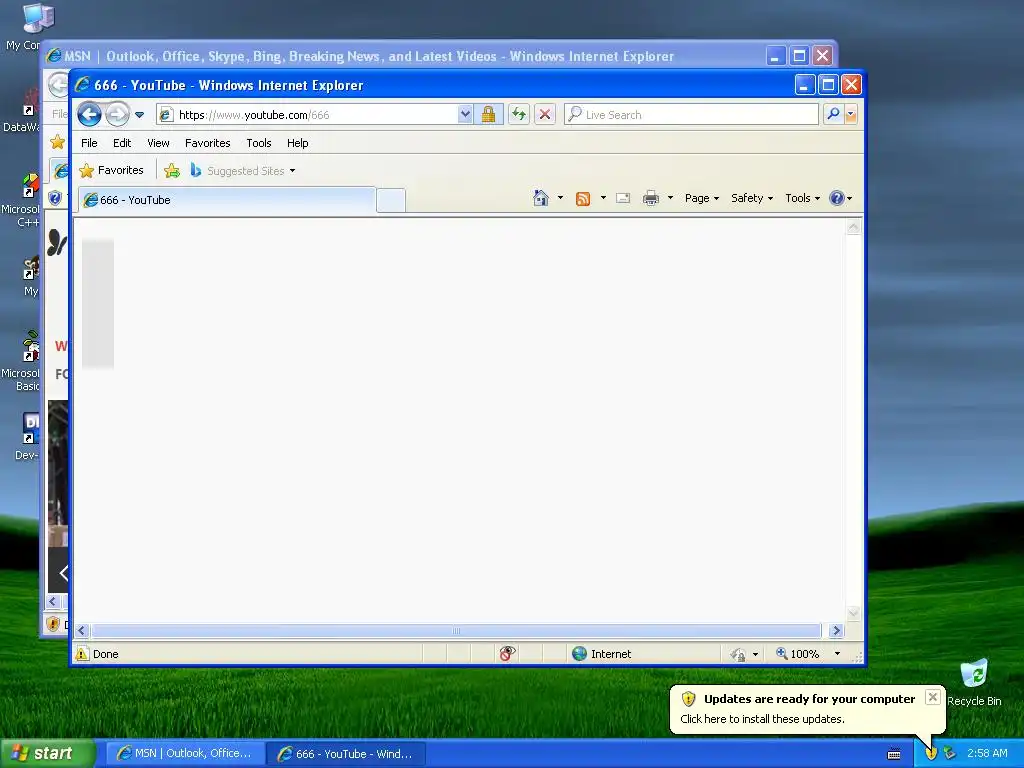Image resolution: width=1024 pixels, height=768 pixels.
Task: Click the Windows Update shield tray icon
Action: click(x=931, y=753)
